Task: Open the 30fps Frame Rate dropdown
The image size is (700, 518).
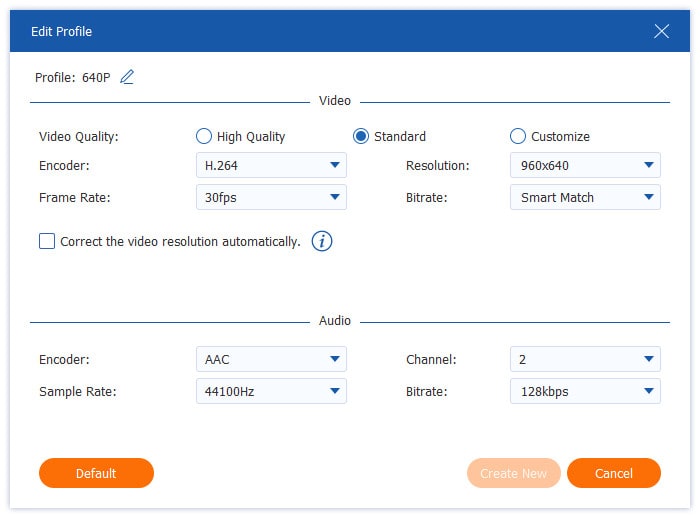Action: pyautogui.click(x=271, y=197)
